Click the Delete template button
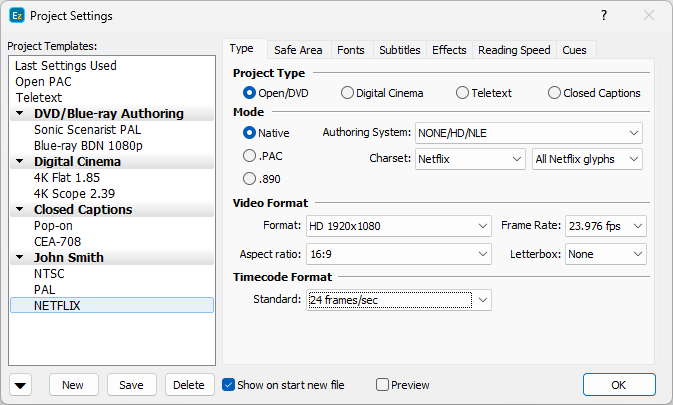This screenshot has width=673, height=405. point(188,385)
